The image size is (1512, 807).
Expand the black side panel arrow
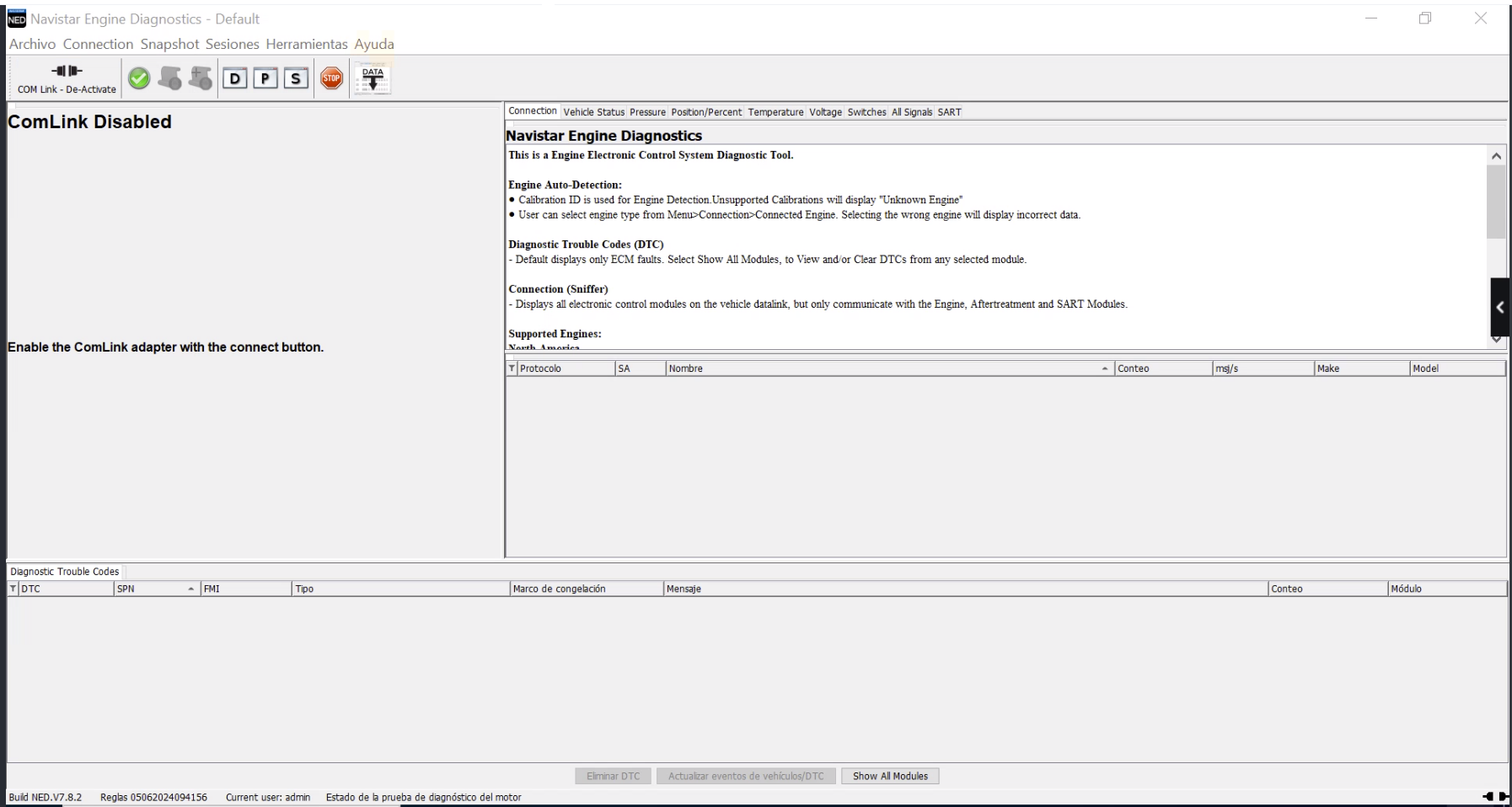[1500, 308]
